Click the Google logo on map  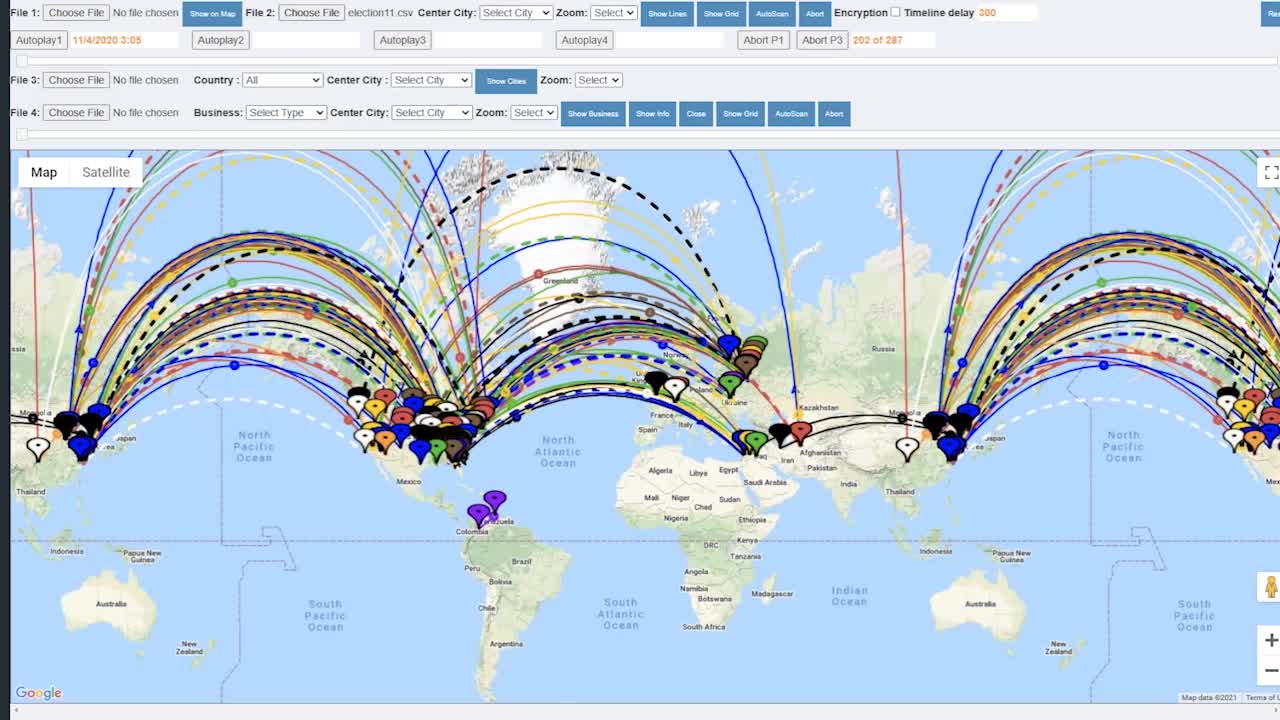click(38, 693)
